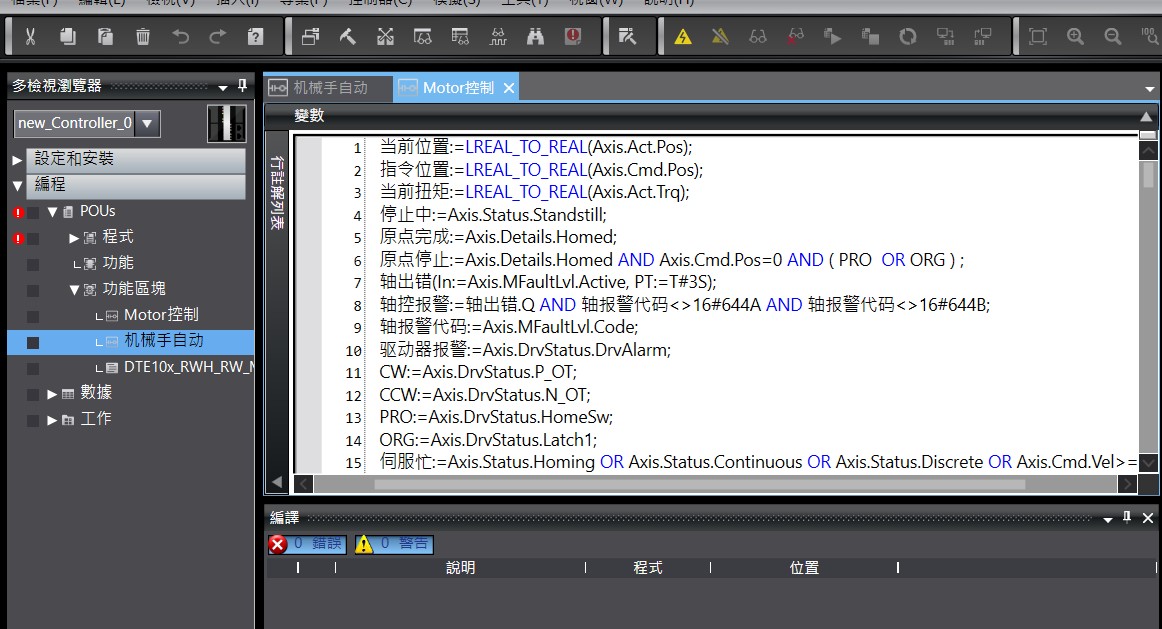The height and width of the screenshot is (629, 1162).
Task: Pin the 多檢視瀏覽器 panel
Action: click(x=241, y=86)
